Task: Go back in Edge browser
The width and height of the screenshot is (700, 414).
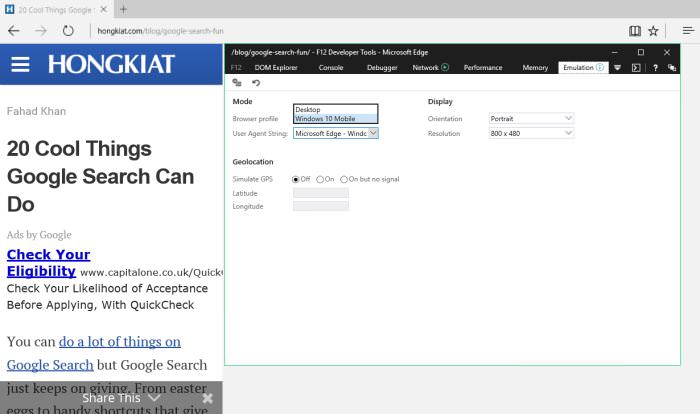Action: click(14, 31)
